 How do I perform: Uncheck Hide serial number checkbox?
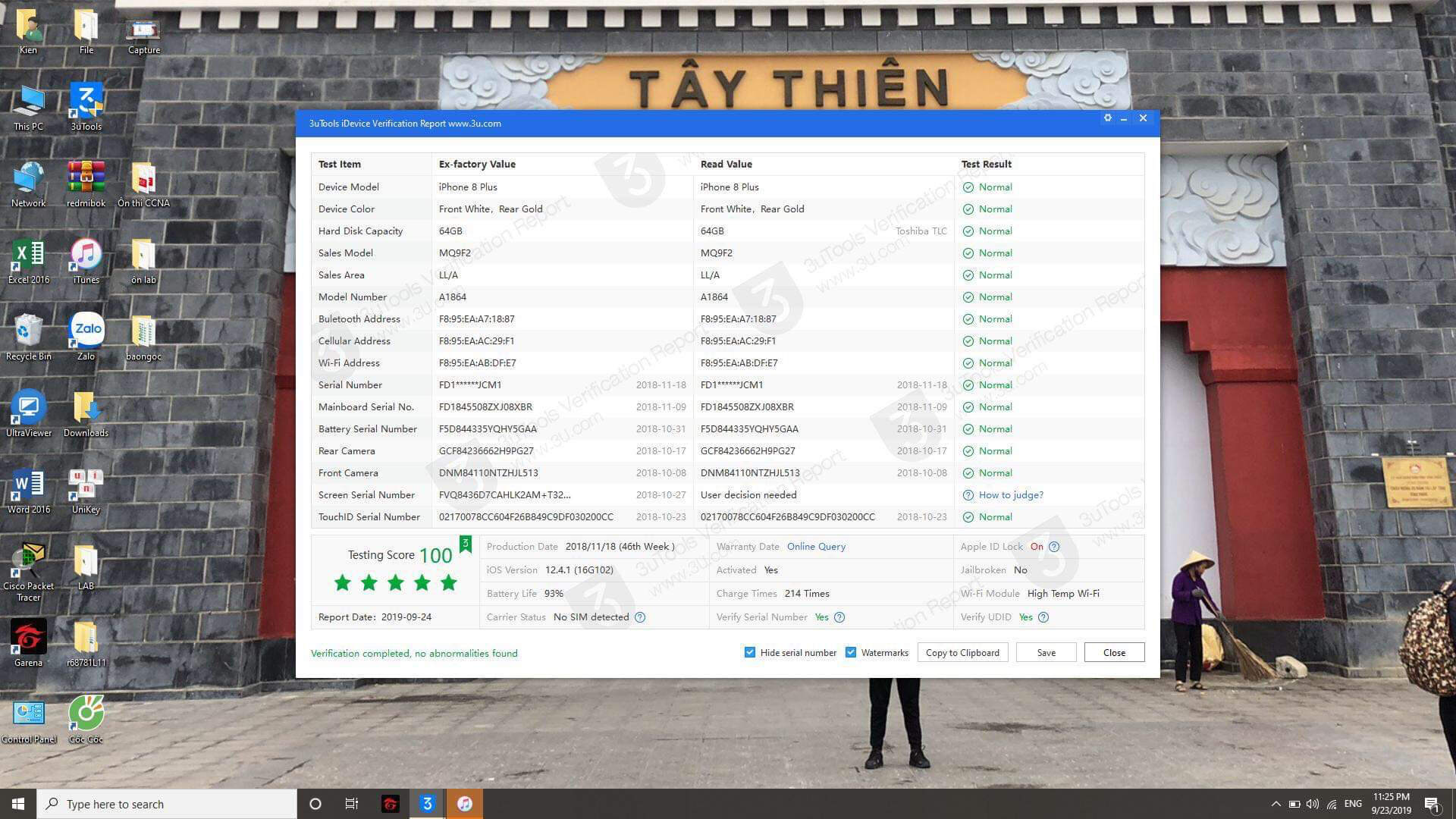coord(749,652)
